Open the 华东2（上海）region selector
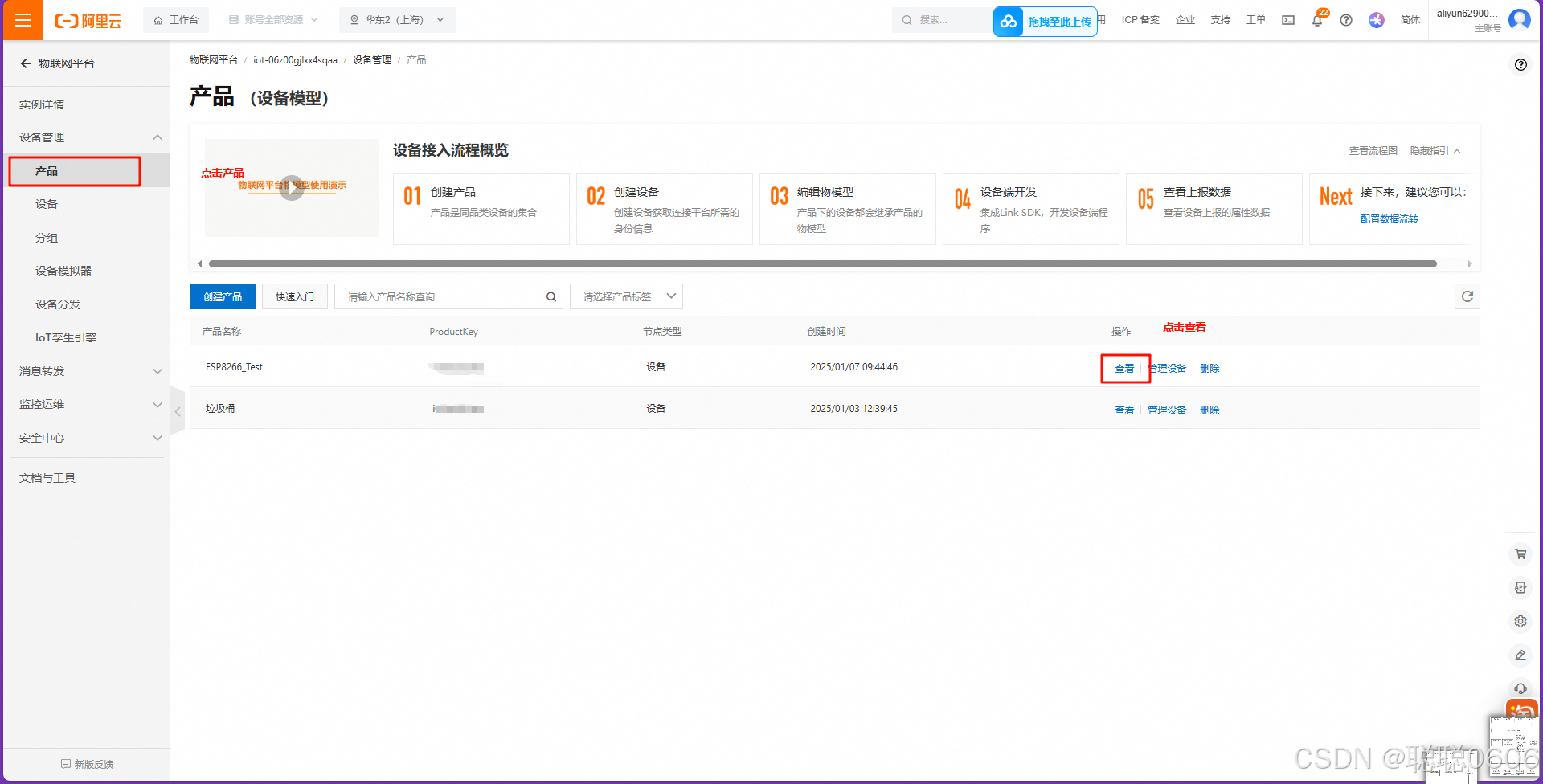Viewport: 1543px width, 784px height. point(397,20)
